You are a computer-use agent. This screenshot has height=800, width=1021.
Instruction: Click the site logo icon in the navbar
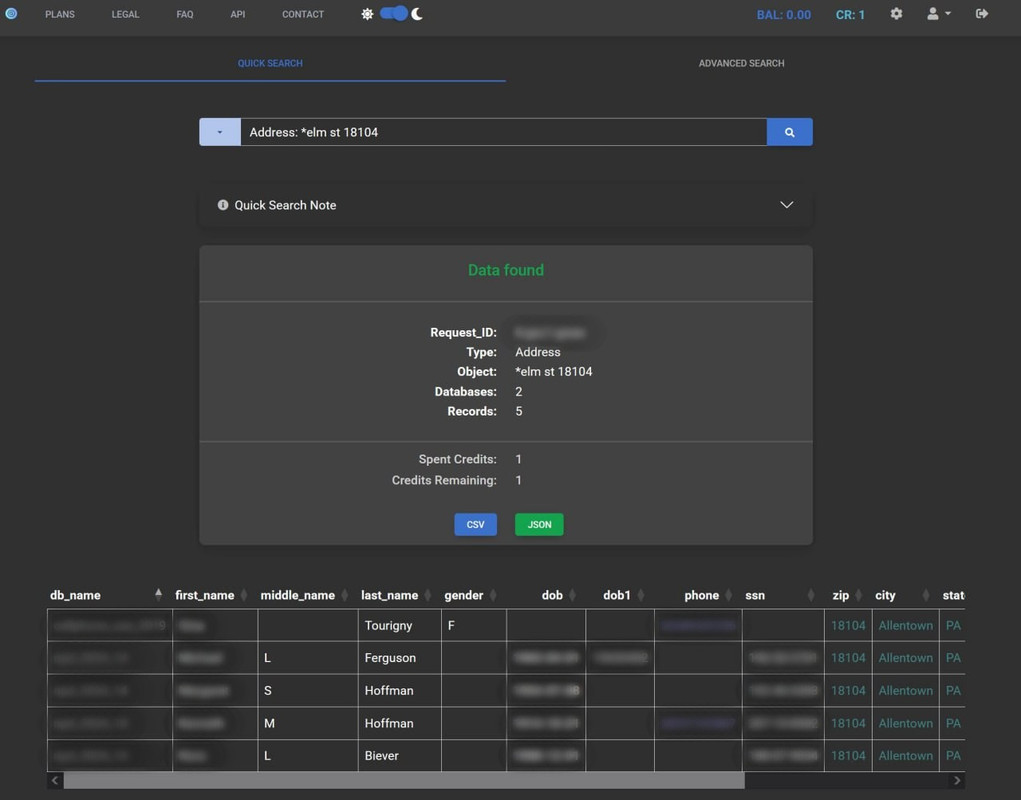pyautogui.click(x=11, y=14)
